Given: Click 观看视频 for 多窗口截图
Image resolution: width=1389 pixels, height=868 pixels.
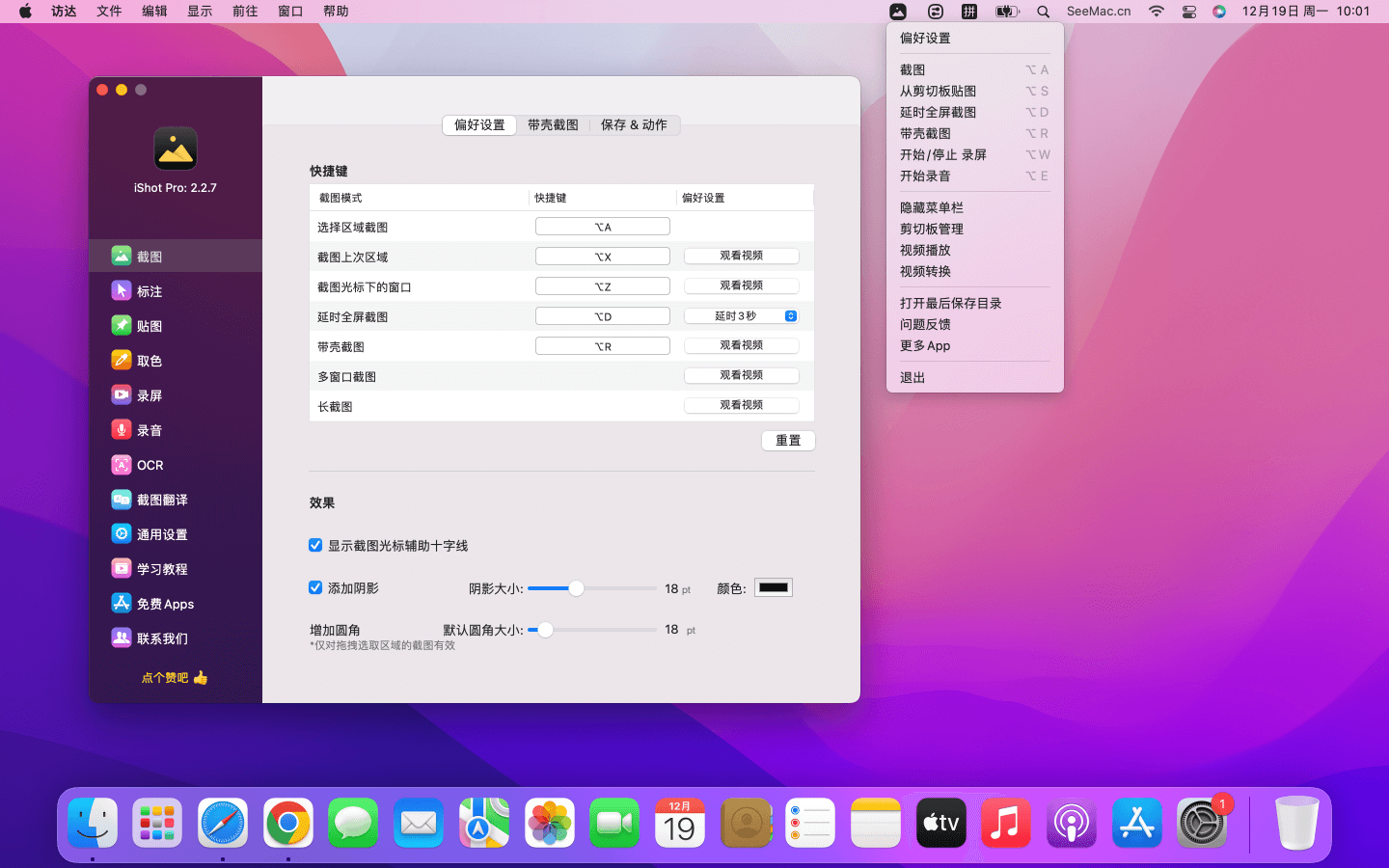Looking at the screenshot, I should point(742,375).
